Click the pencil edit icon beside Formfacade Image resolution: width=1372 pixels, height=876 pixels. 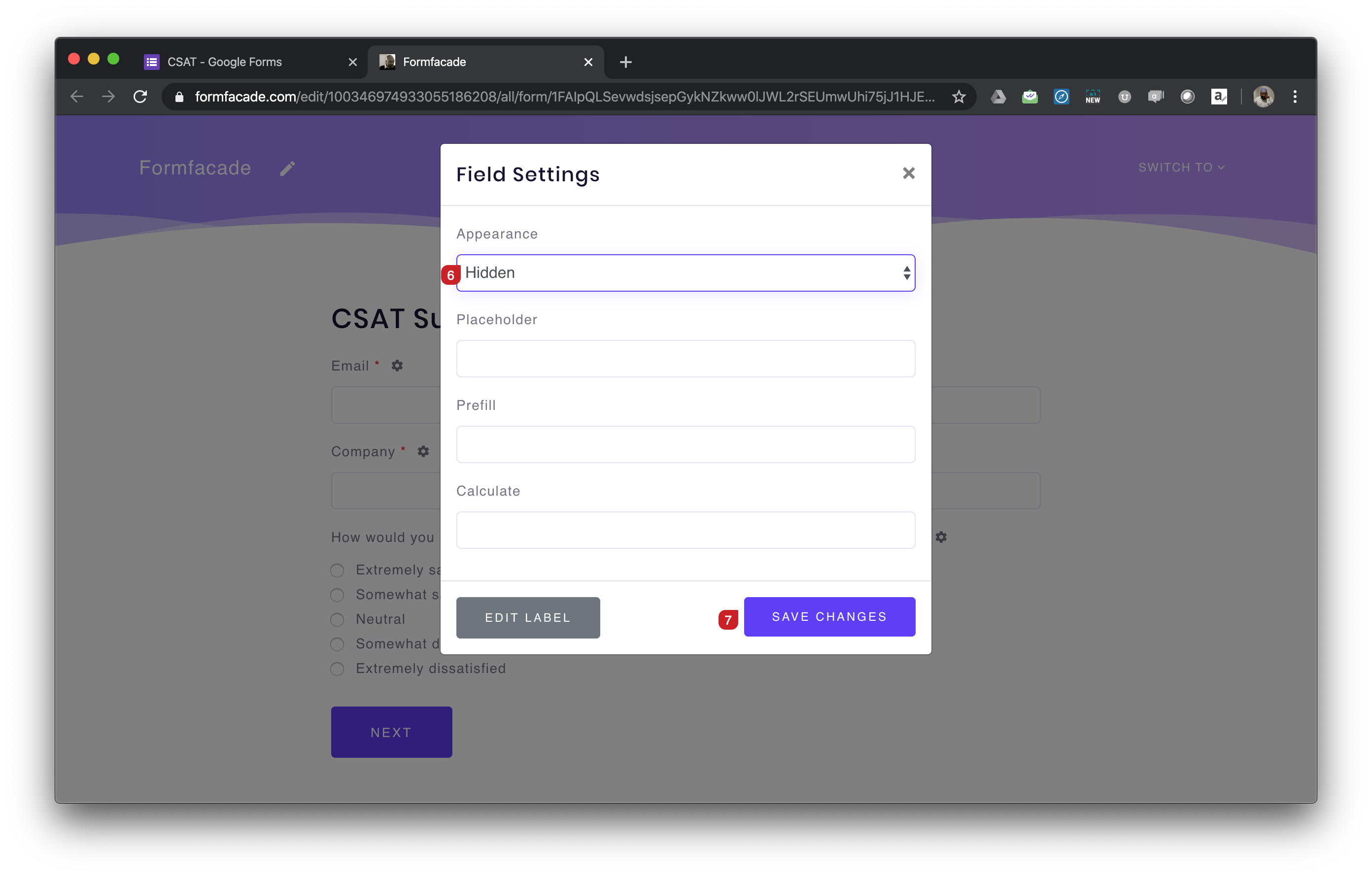pyautogui.click(x=287, y=168)
